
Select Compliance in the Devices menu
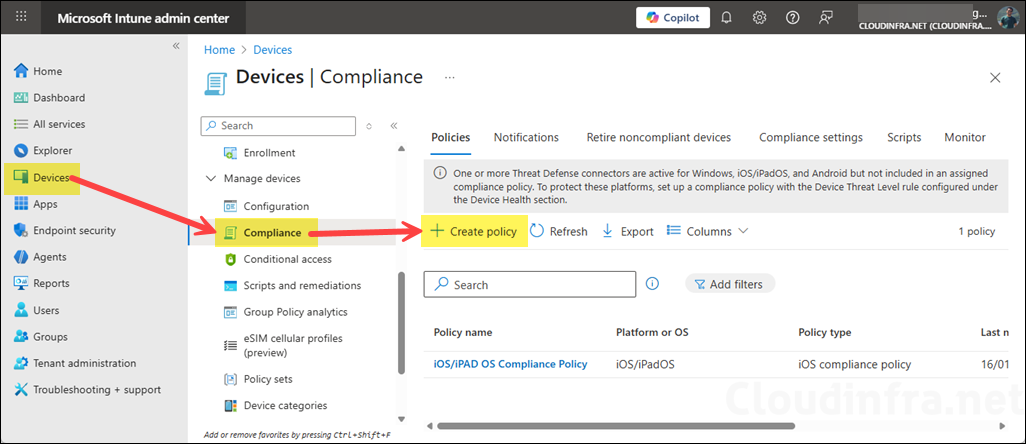coord(272,232)
